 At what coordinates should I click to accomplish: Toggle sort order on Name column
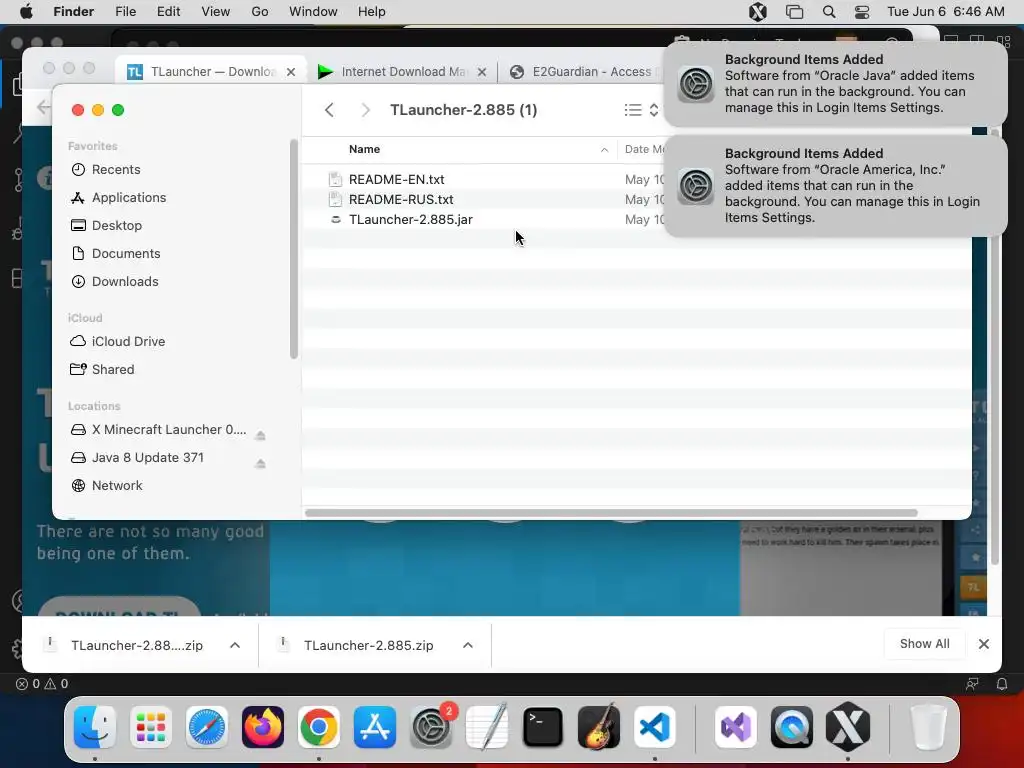tap(604, 150)
